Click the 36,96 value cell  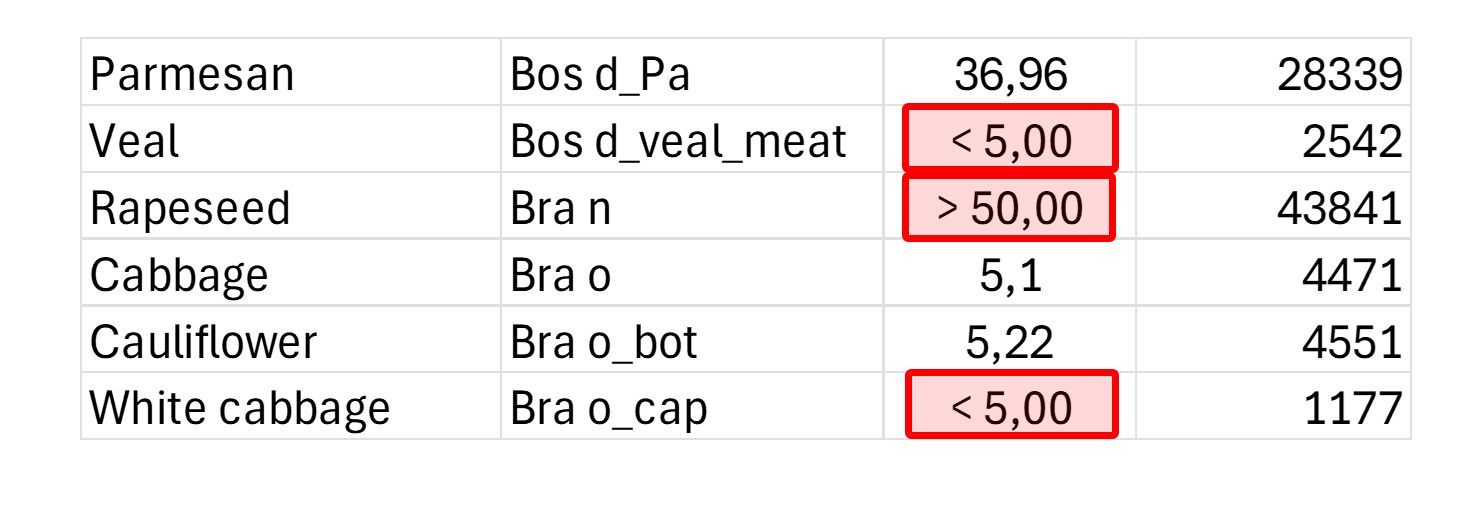1010,75
